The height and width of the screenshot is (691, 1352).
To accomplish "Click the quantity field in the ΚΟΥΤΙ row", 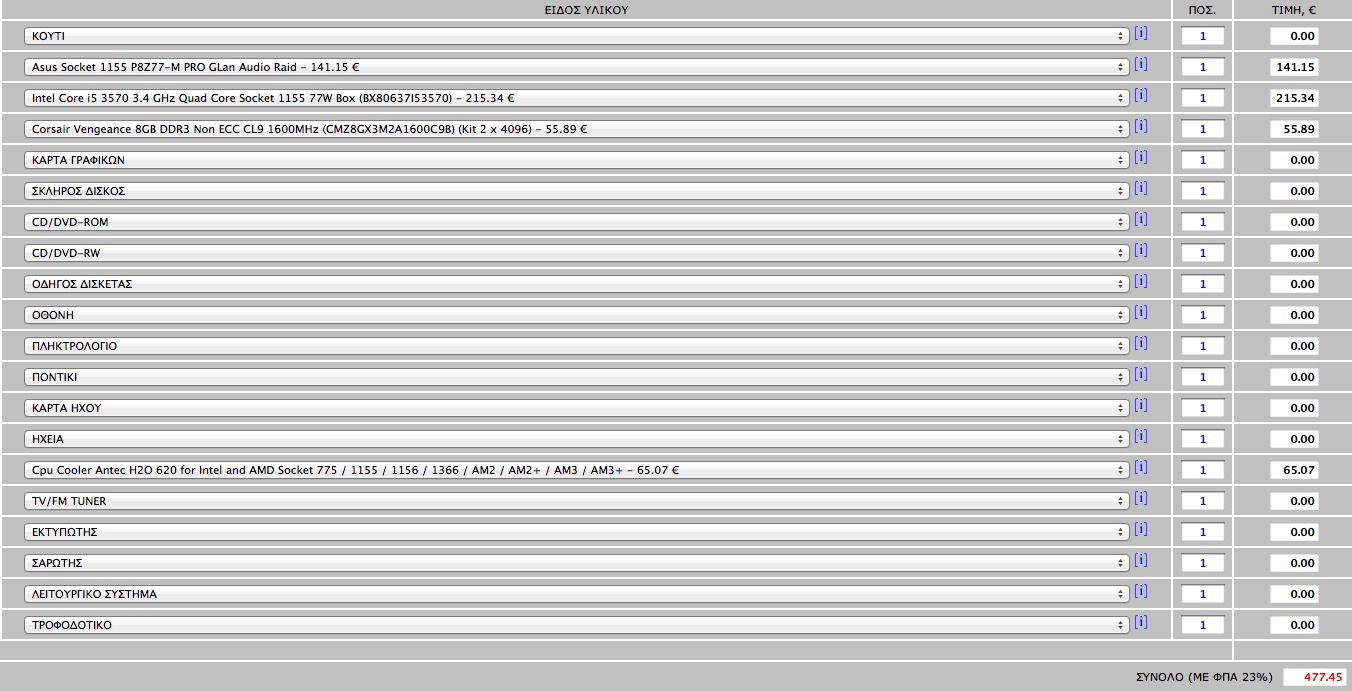I will click(1203, 36).
